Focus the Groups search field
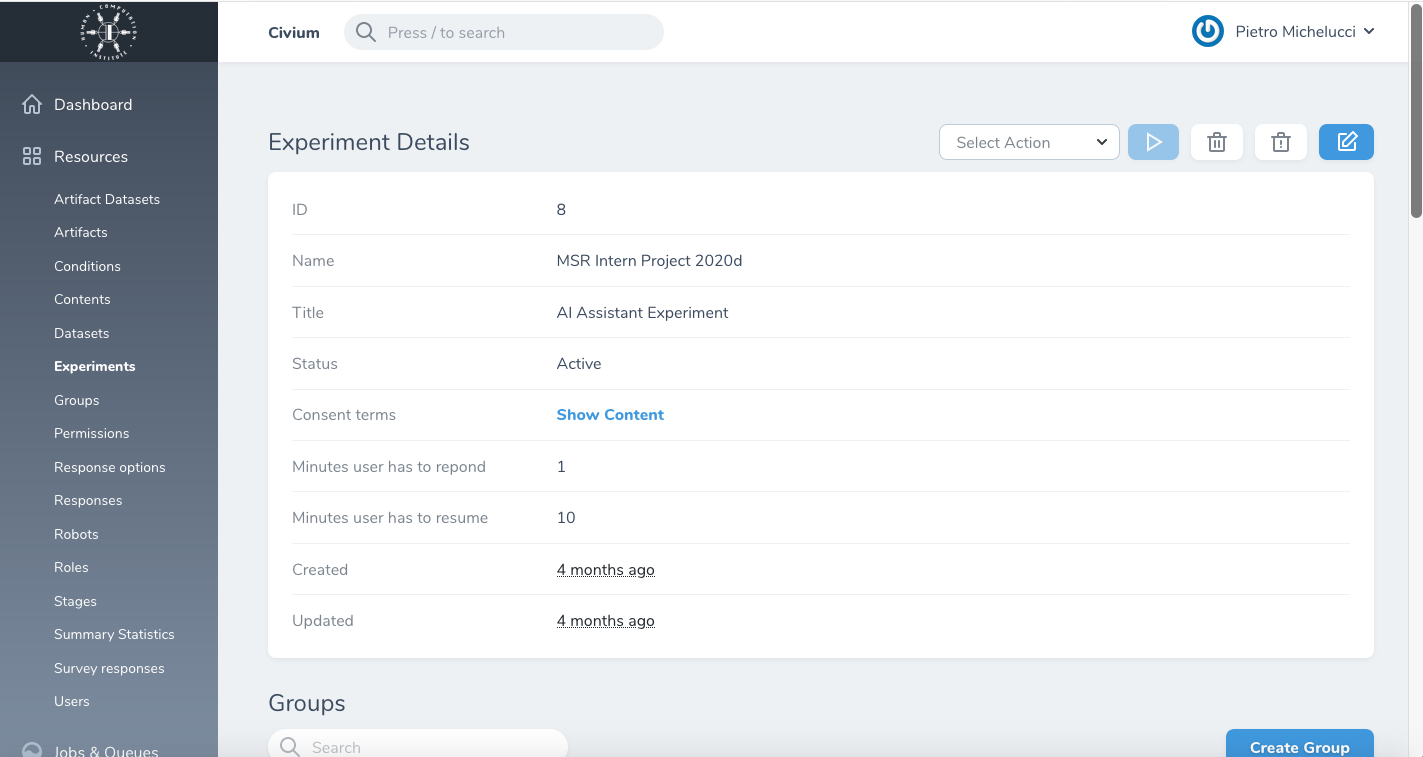1423x757 pixels. (x=418, y=745)
